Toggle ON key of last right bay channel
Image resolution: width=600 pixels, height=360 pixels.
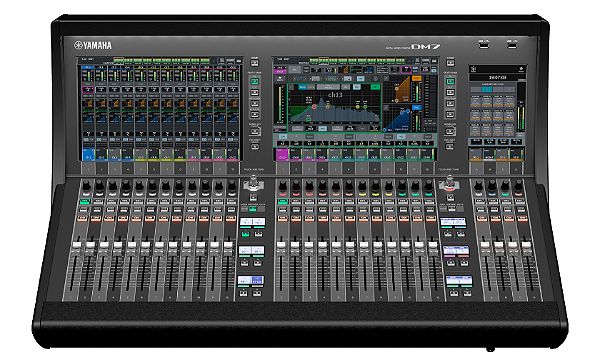pos(522,218)
